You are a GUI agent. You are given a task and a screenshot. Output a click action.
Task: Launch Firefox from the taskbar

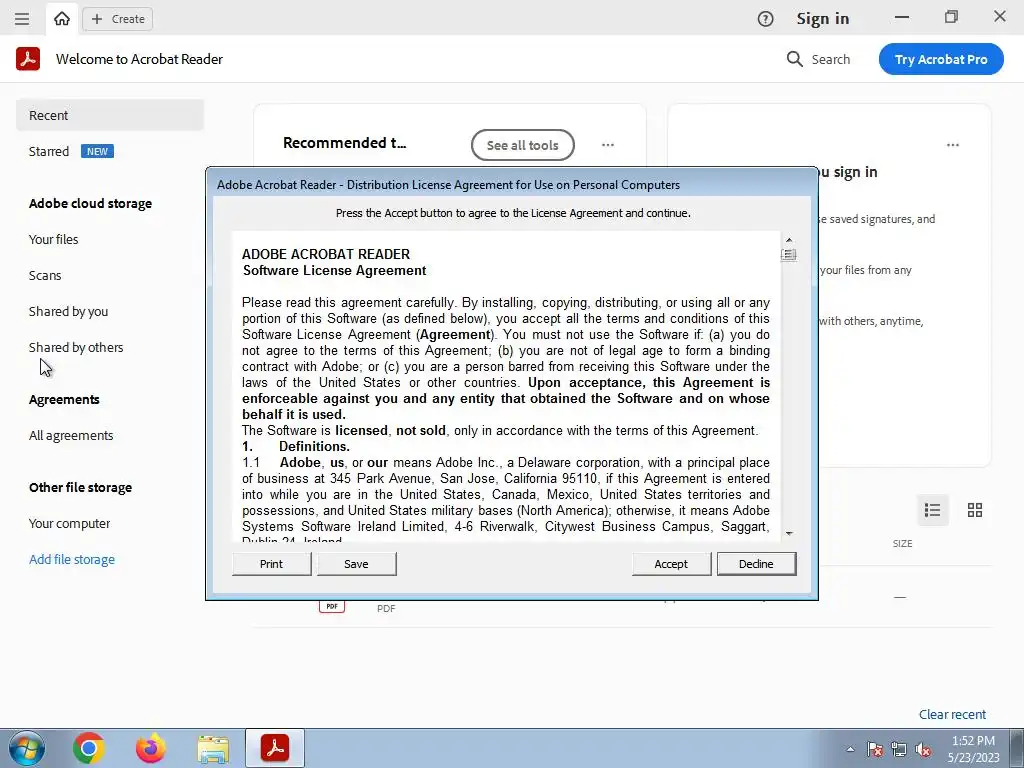click(x=150, y=748)
